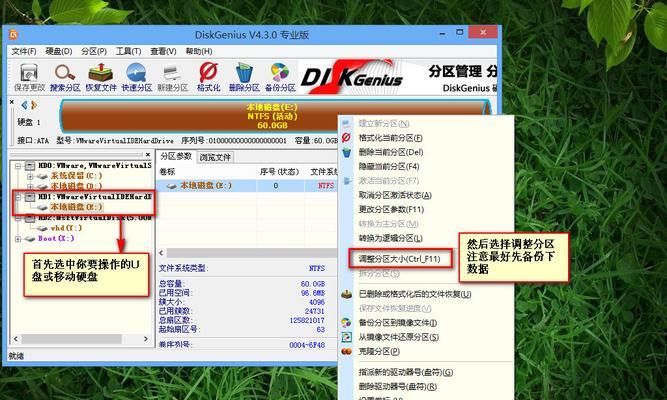Screen dimensions: 667x400
Task: Choose 指派新的驱动器号(盘符)(G) menu entry
Action: coord(406,372)
